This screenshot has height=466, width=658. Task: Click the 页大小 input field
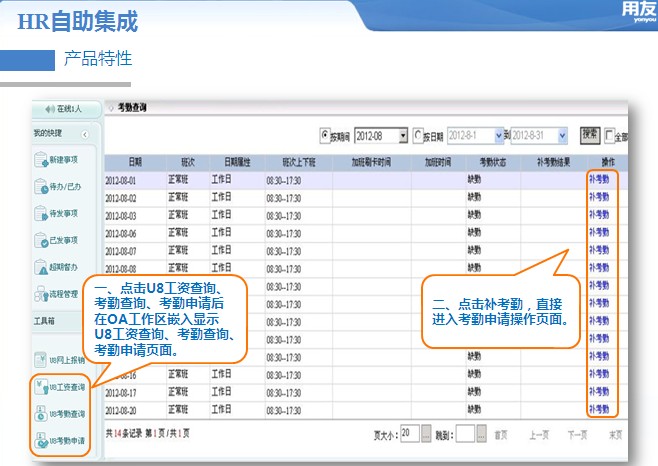coord(410,434)
